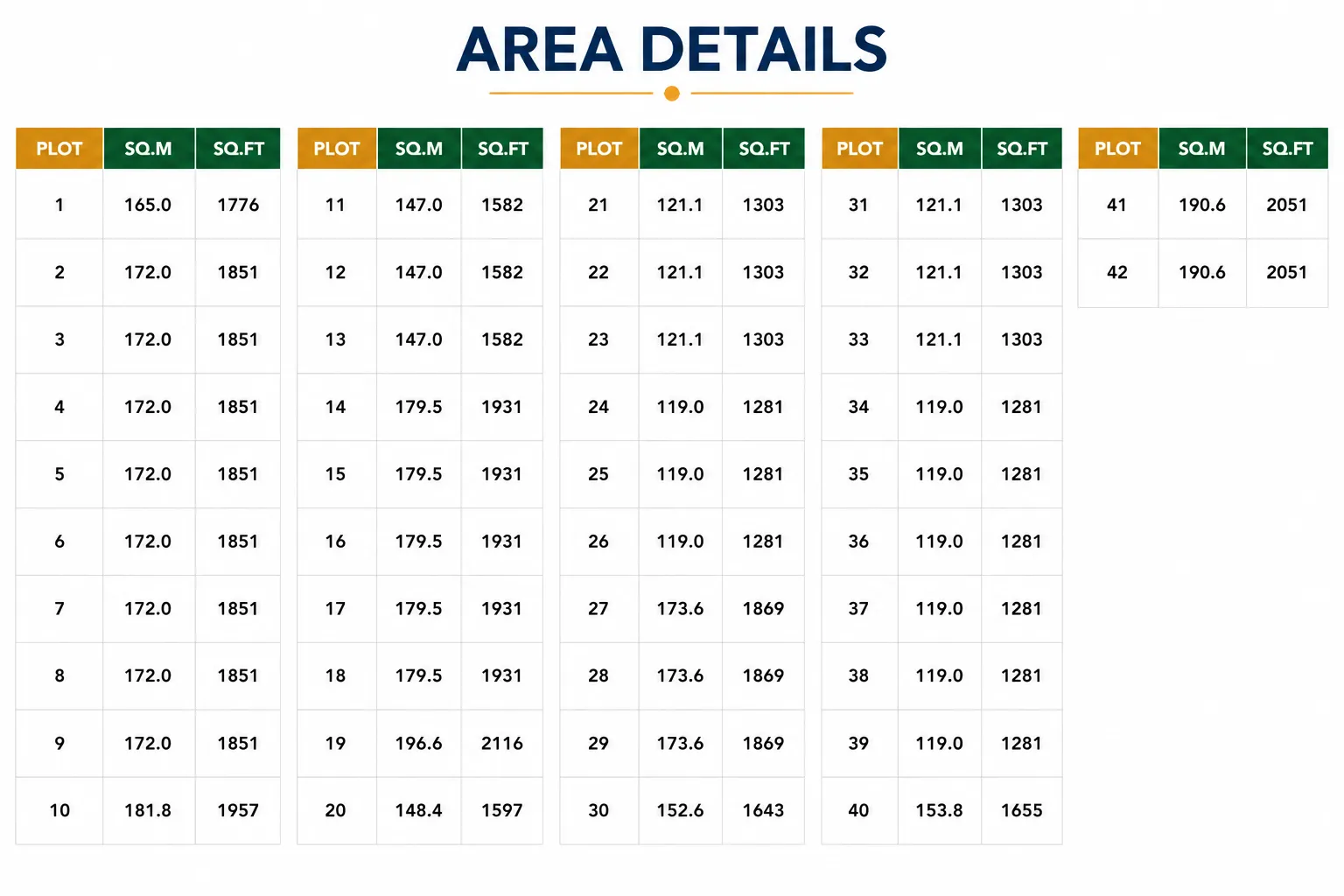This screenshot has width=1344, height=896.
Task: Select plot number 31 cell
Action: 858,205
